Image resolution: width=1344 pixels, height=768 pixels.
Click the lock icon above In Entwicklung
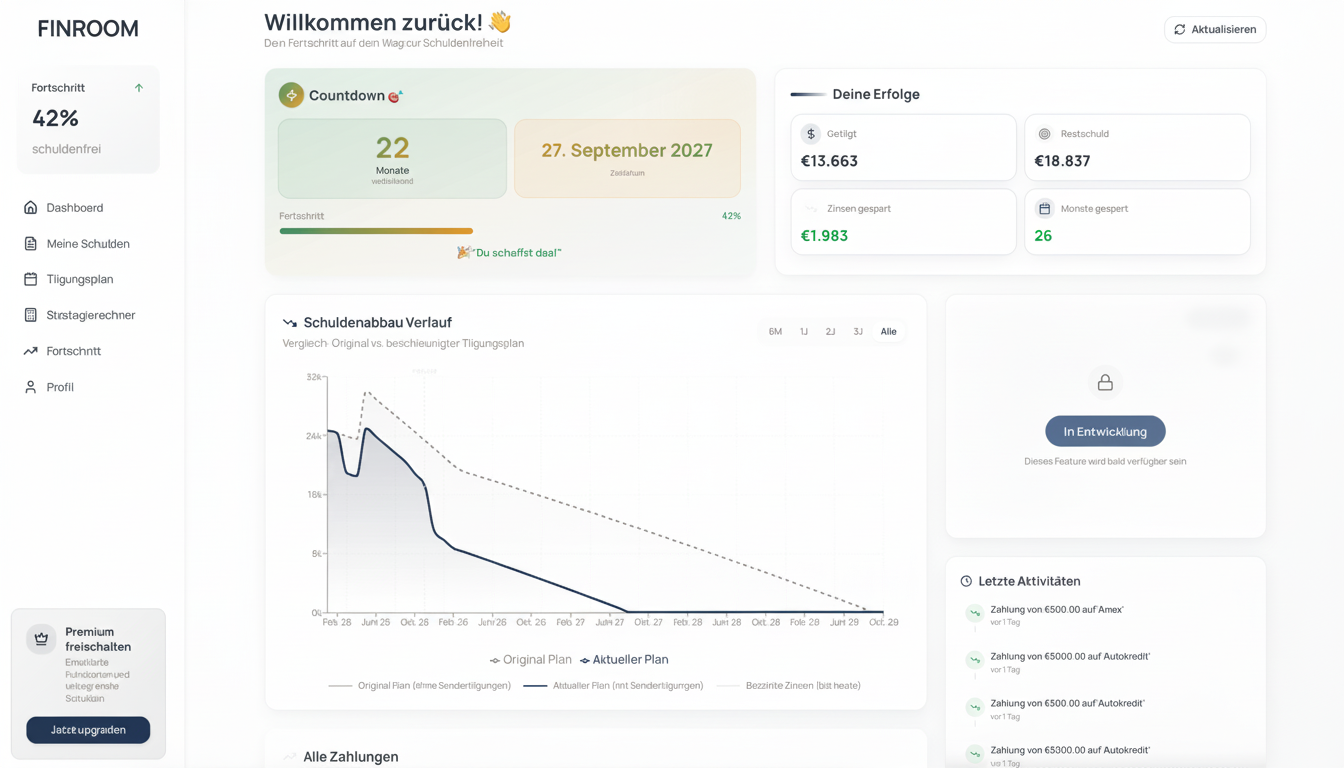[1105, 383]
